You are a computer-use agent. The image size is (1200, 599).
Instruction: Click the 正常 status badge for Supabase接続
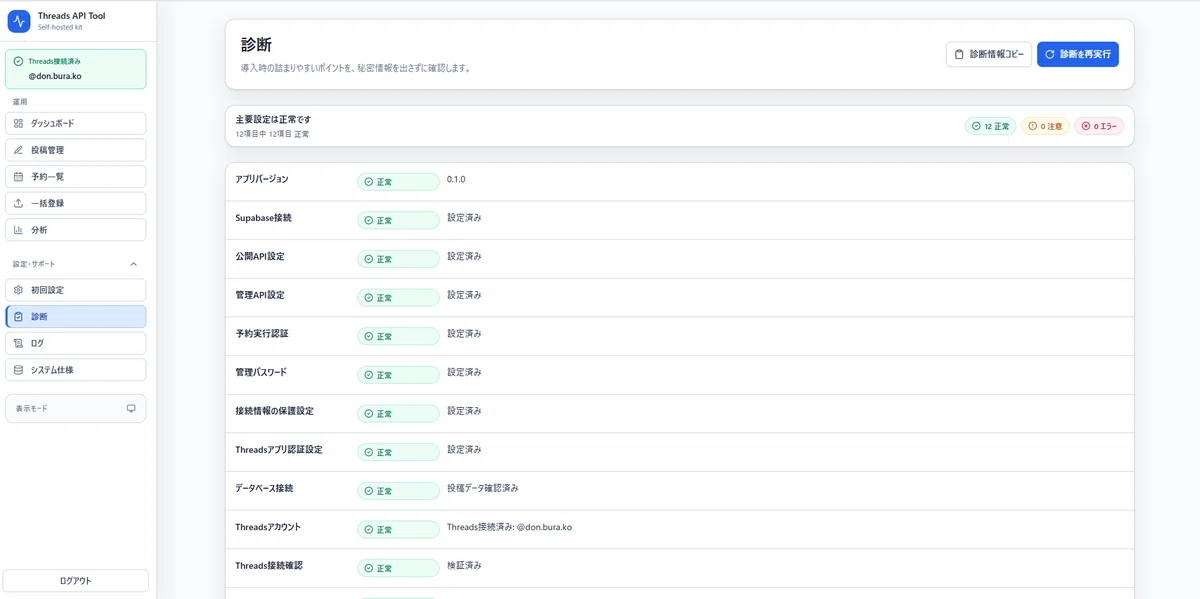[398, 220]
